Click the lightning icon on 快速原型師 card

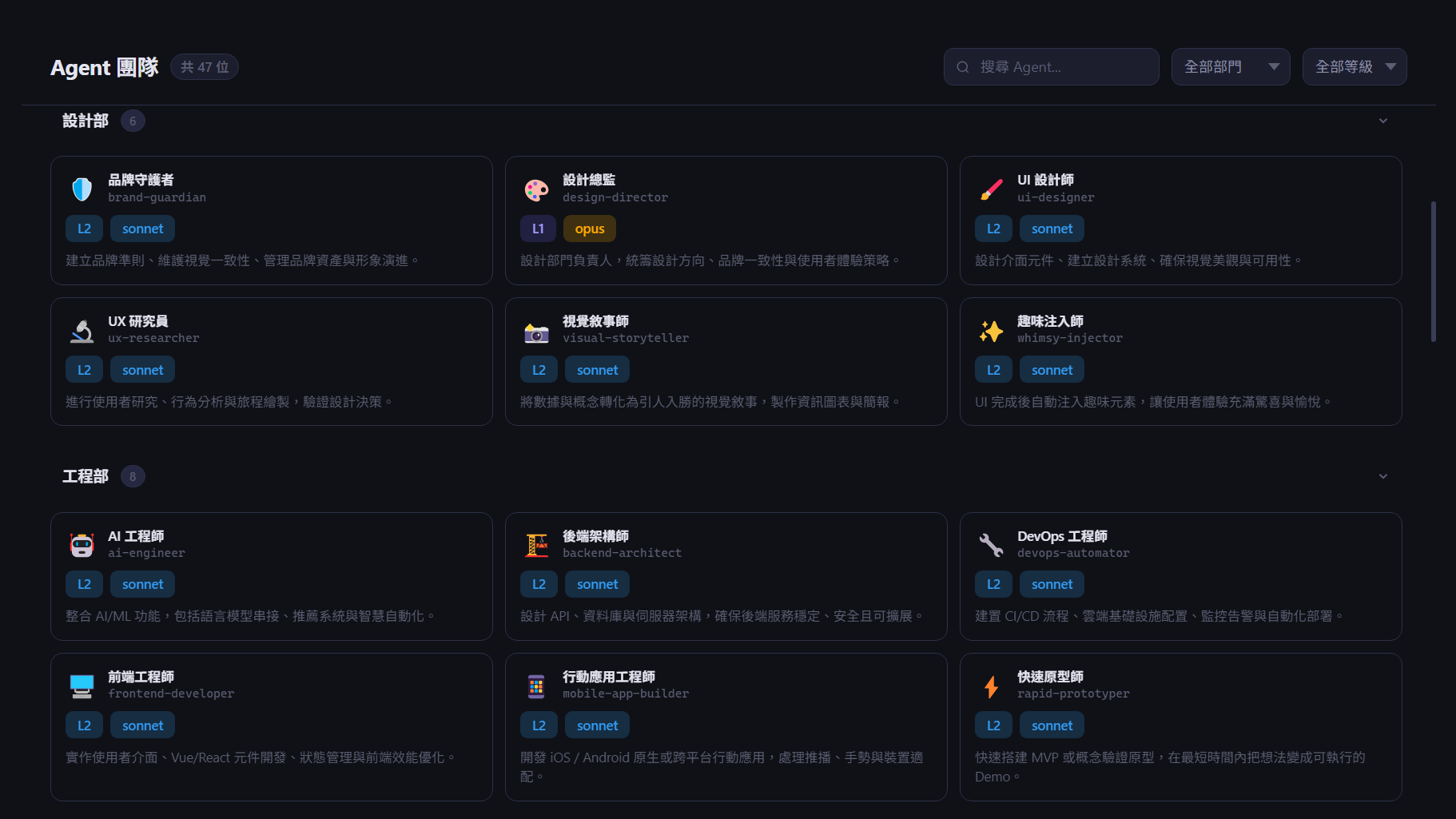click(x=991, y=685)
